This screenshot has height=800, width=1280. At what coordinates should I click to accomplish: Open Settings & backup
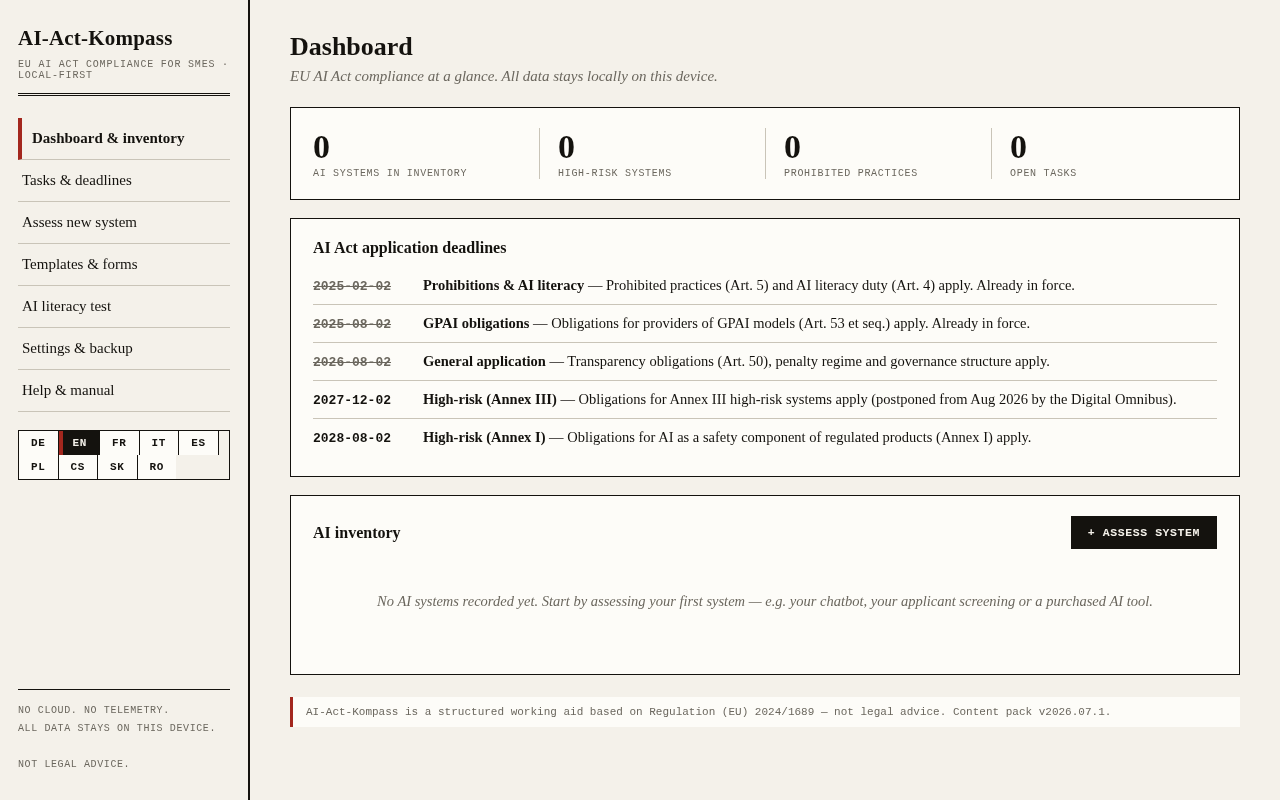pos(124,348)
